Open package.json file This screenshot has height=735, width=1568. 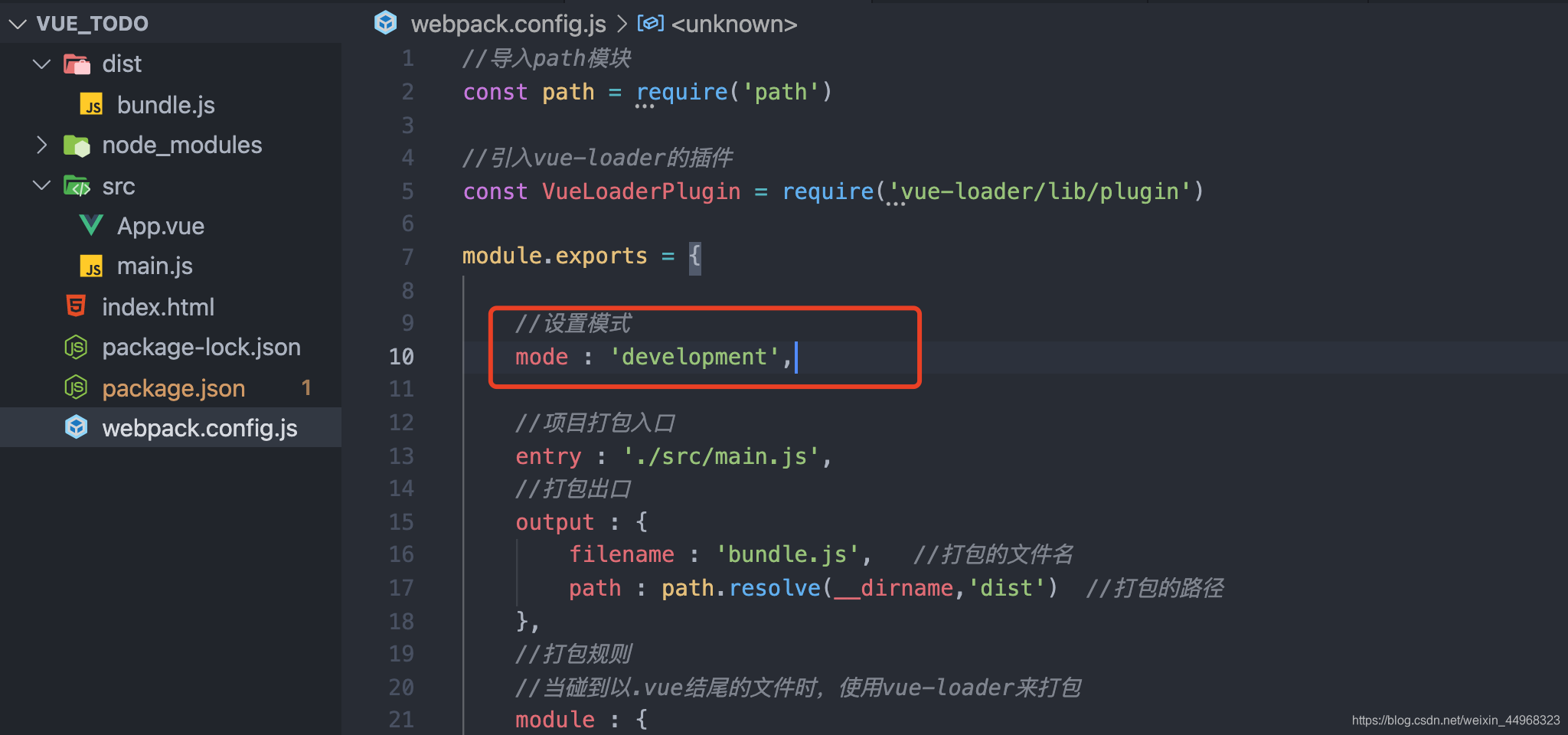[x=174, y=388]
